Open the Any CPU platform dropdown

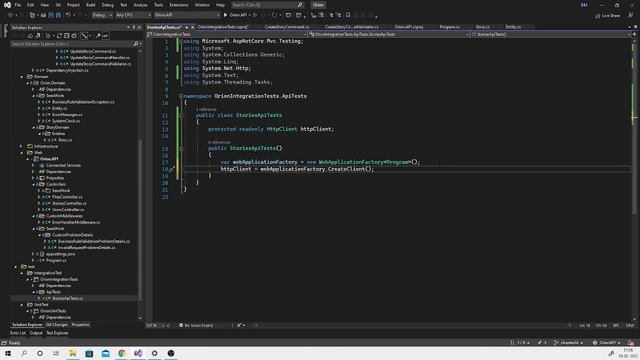pos(133,15)
